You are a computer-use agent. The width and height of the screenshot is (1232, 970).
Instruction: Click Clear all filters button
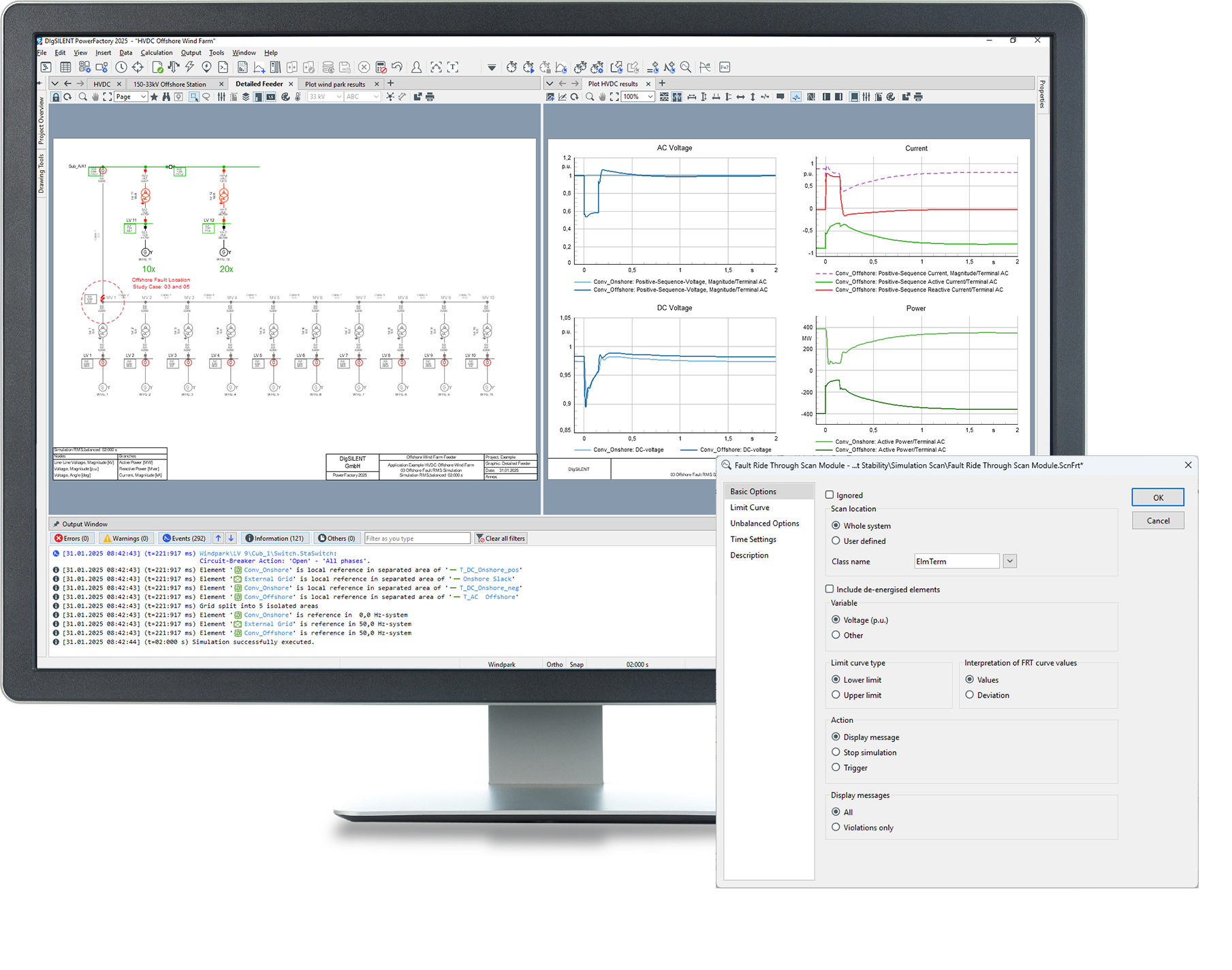pyautogui.click(x=501, y=538)
